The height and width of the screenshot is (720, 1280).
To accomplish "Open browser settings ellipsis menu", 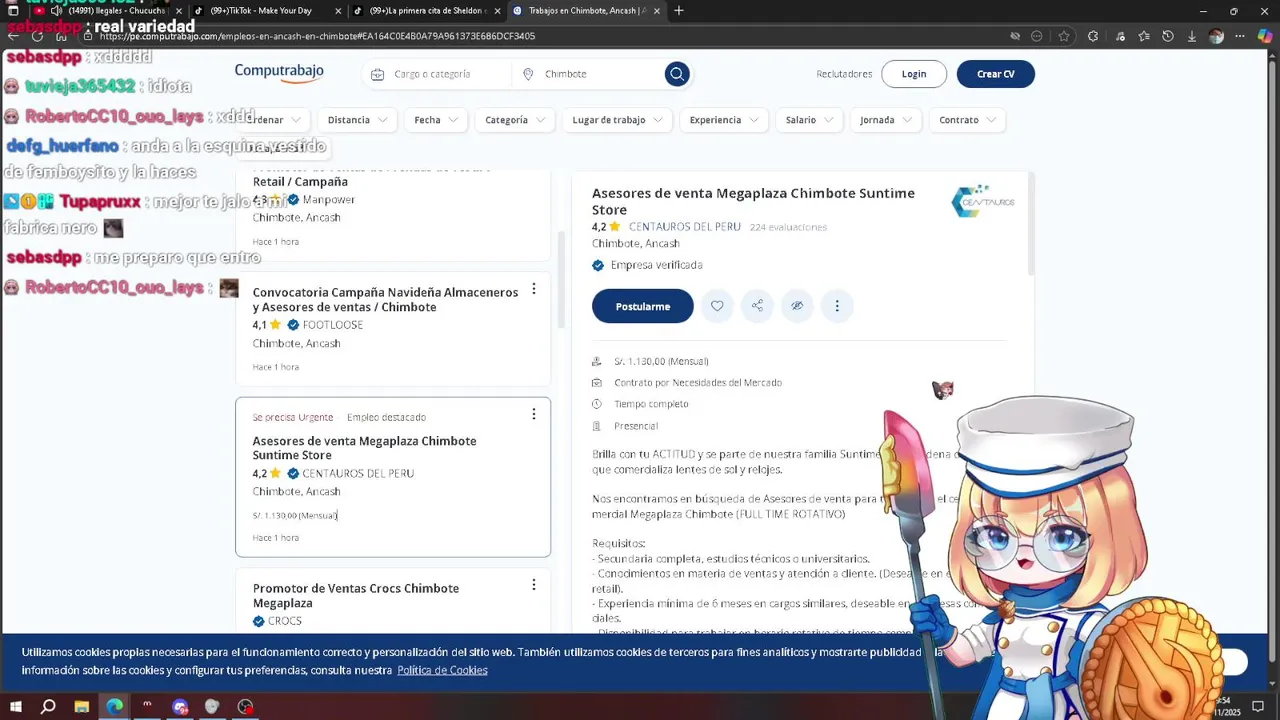I will [1240, 36].
